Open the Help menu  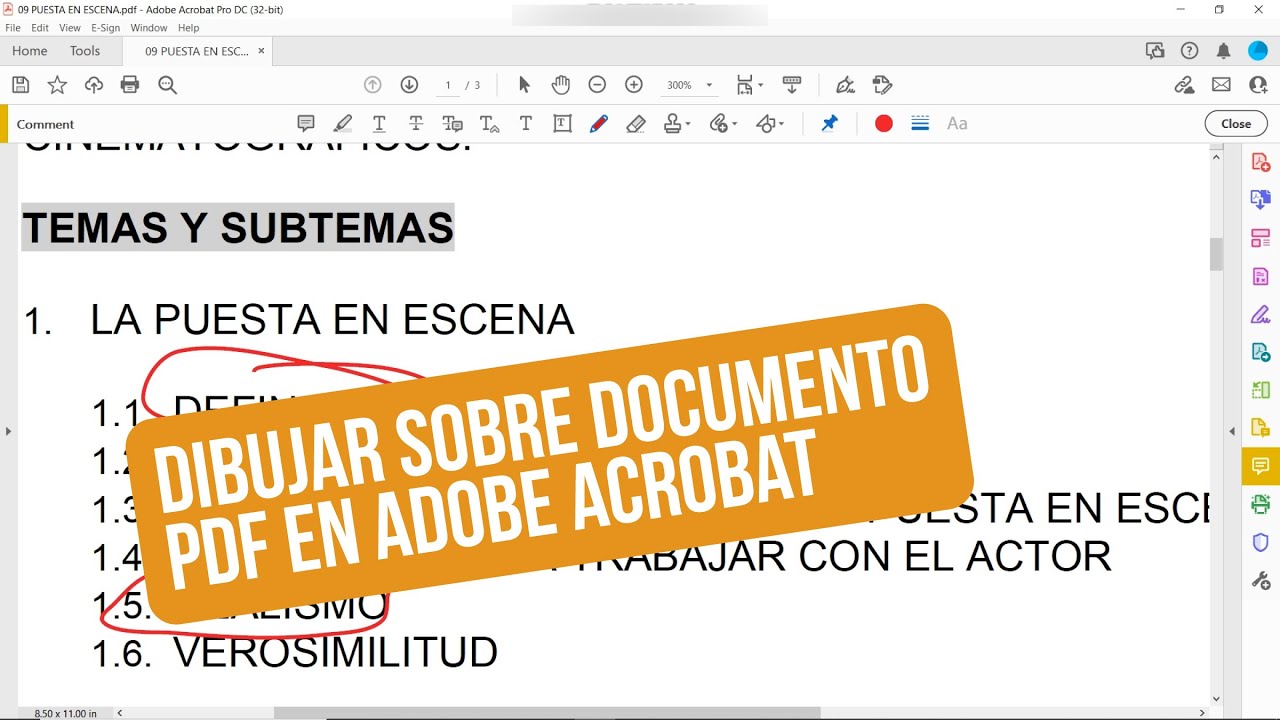[x=189, y=28]
